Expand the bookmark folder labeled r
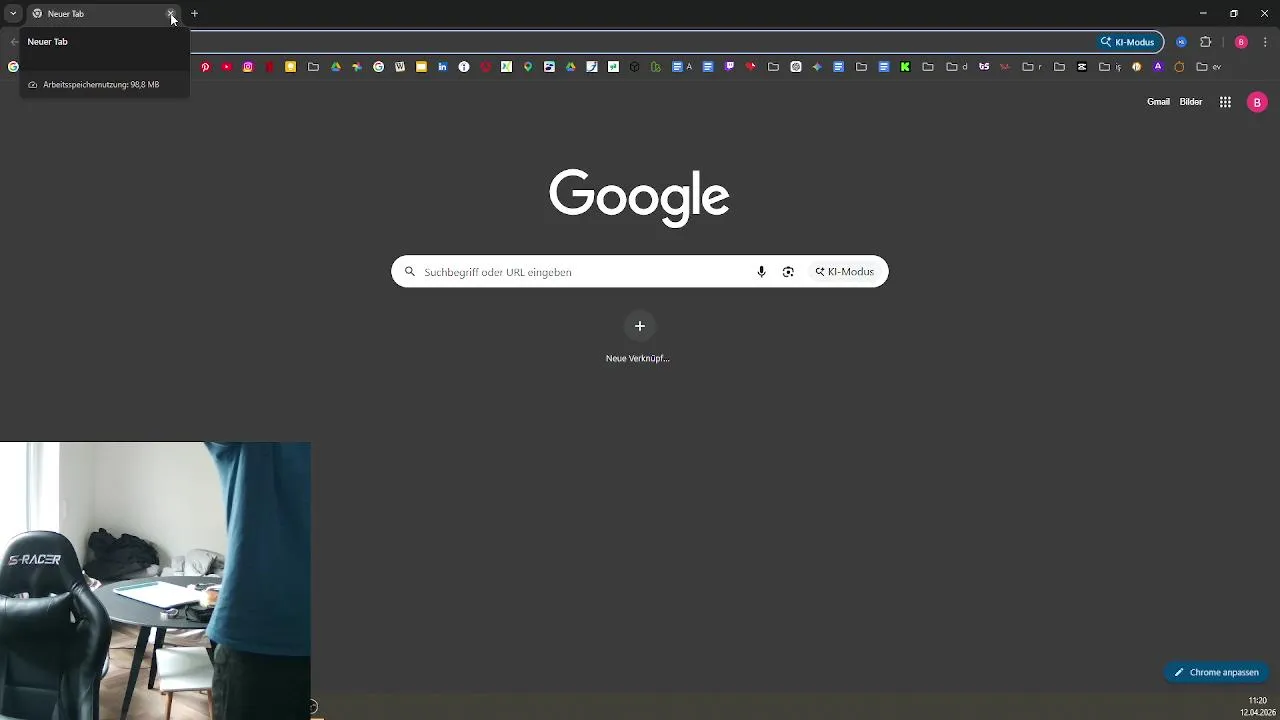The height and width of the screenshot is (720, 1280). [1034, 67]
